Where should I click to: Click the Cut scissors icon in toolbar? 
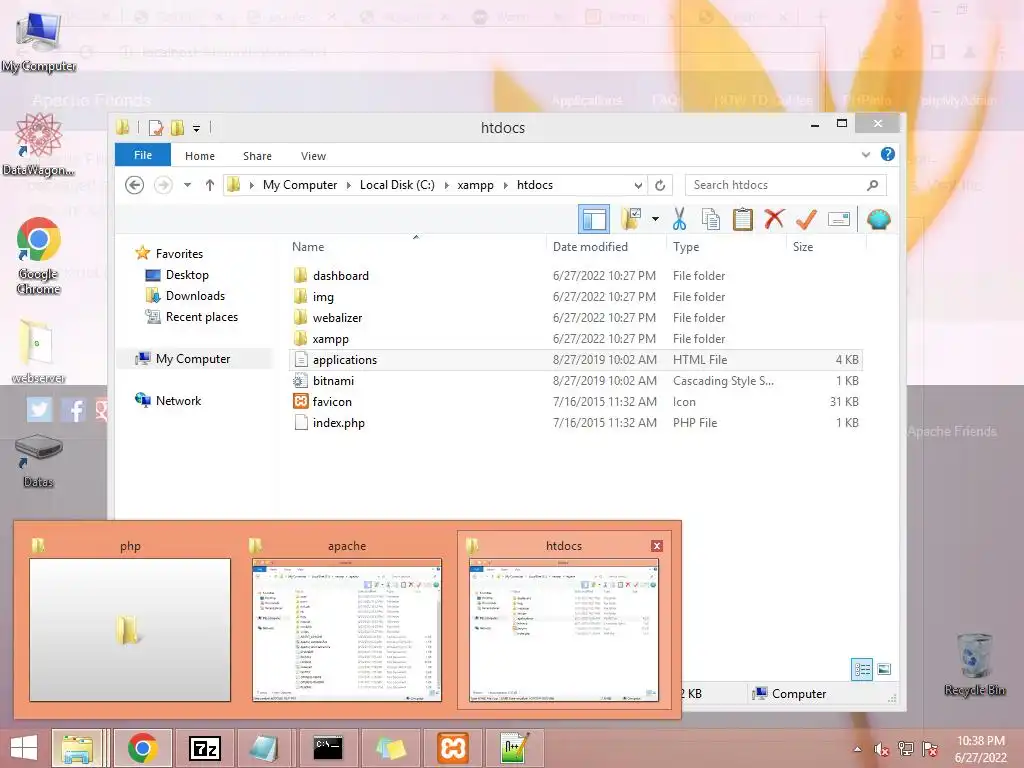point(679,219)
